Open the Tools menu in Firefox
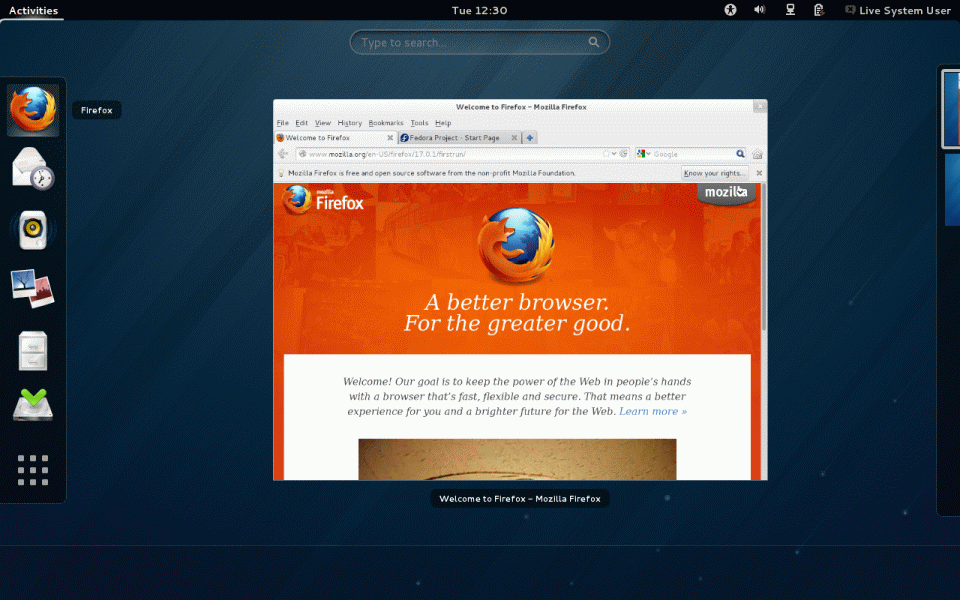 pos(419,123)
